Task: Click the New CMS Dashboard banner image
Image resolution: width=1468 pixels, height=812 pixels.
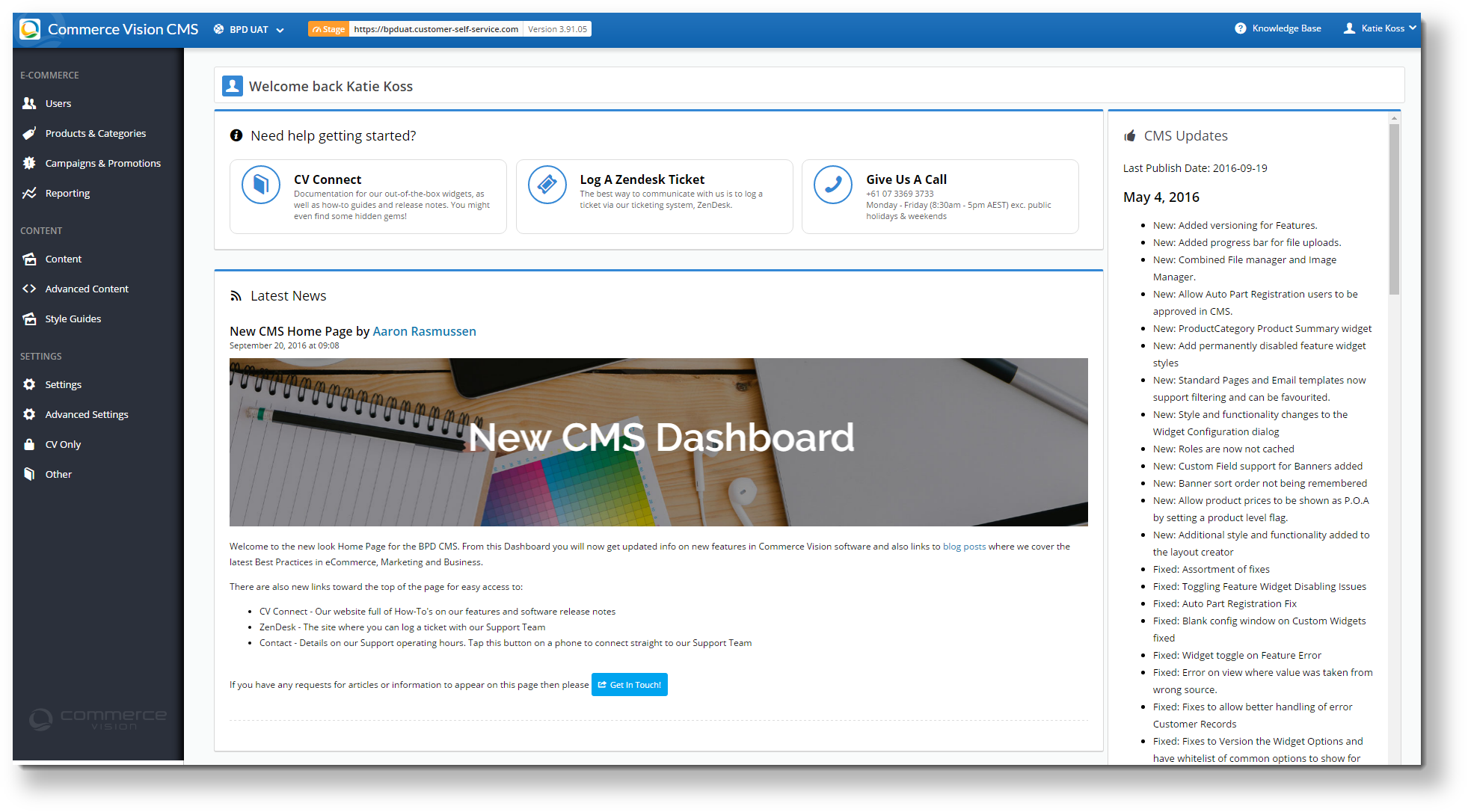Action: tap(659, 442)
